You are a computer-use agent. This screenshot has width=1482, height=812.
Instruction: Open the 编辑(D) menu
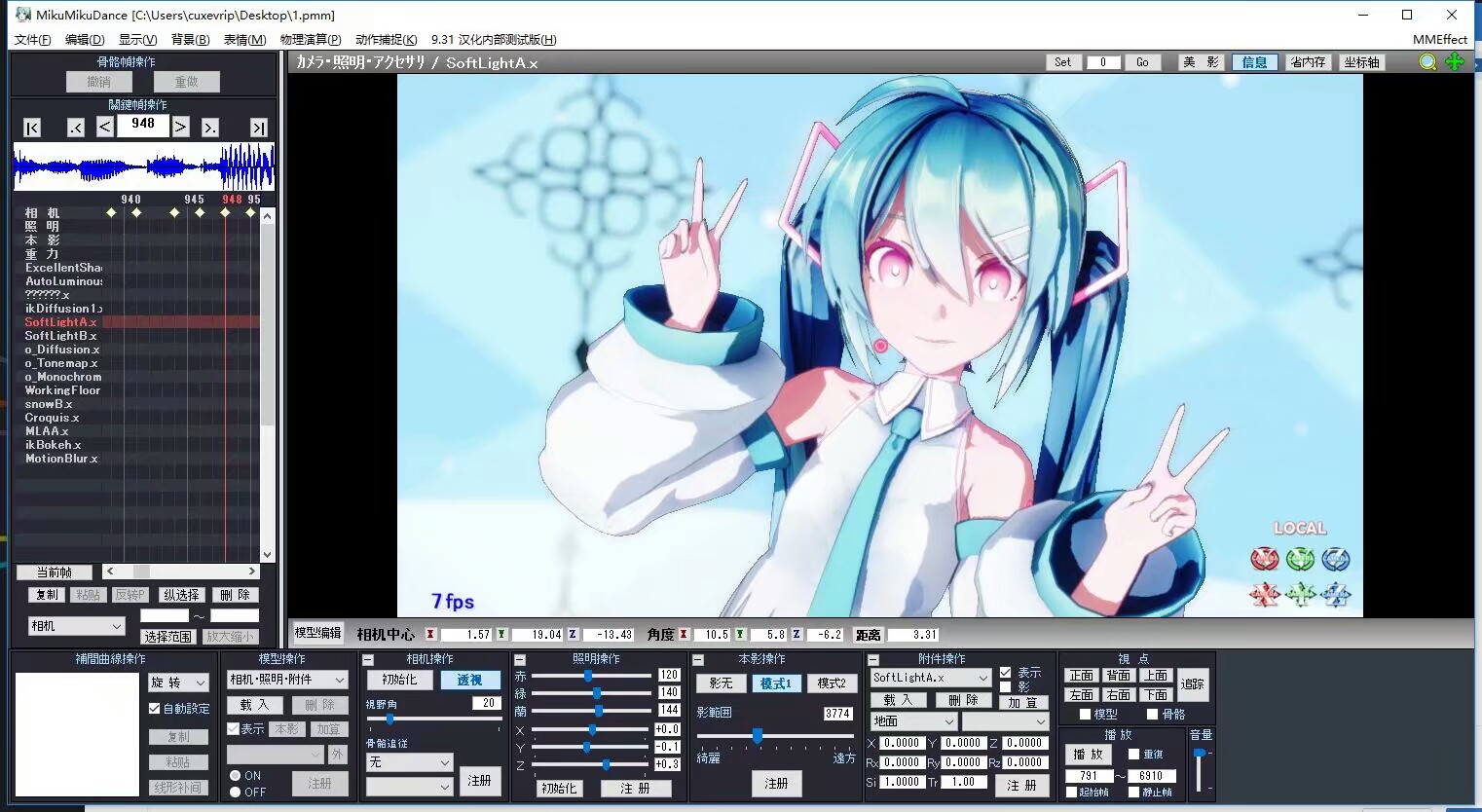pyautogui.click(x=85, y=40)
